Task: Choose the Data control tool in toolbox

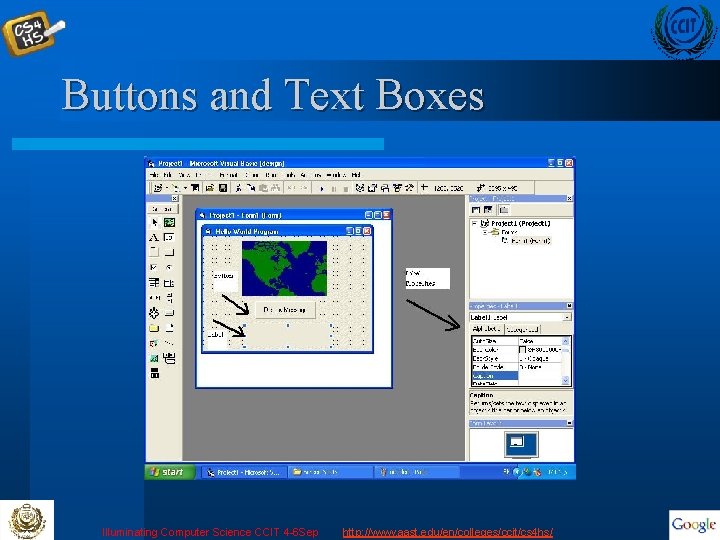Action: coord(169,358)
